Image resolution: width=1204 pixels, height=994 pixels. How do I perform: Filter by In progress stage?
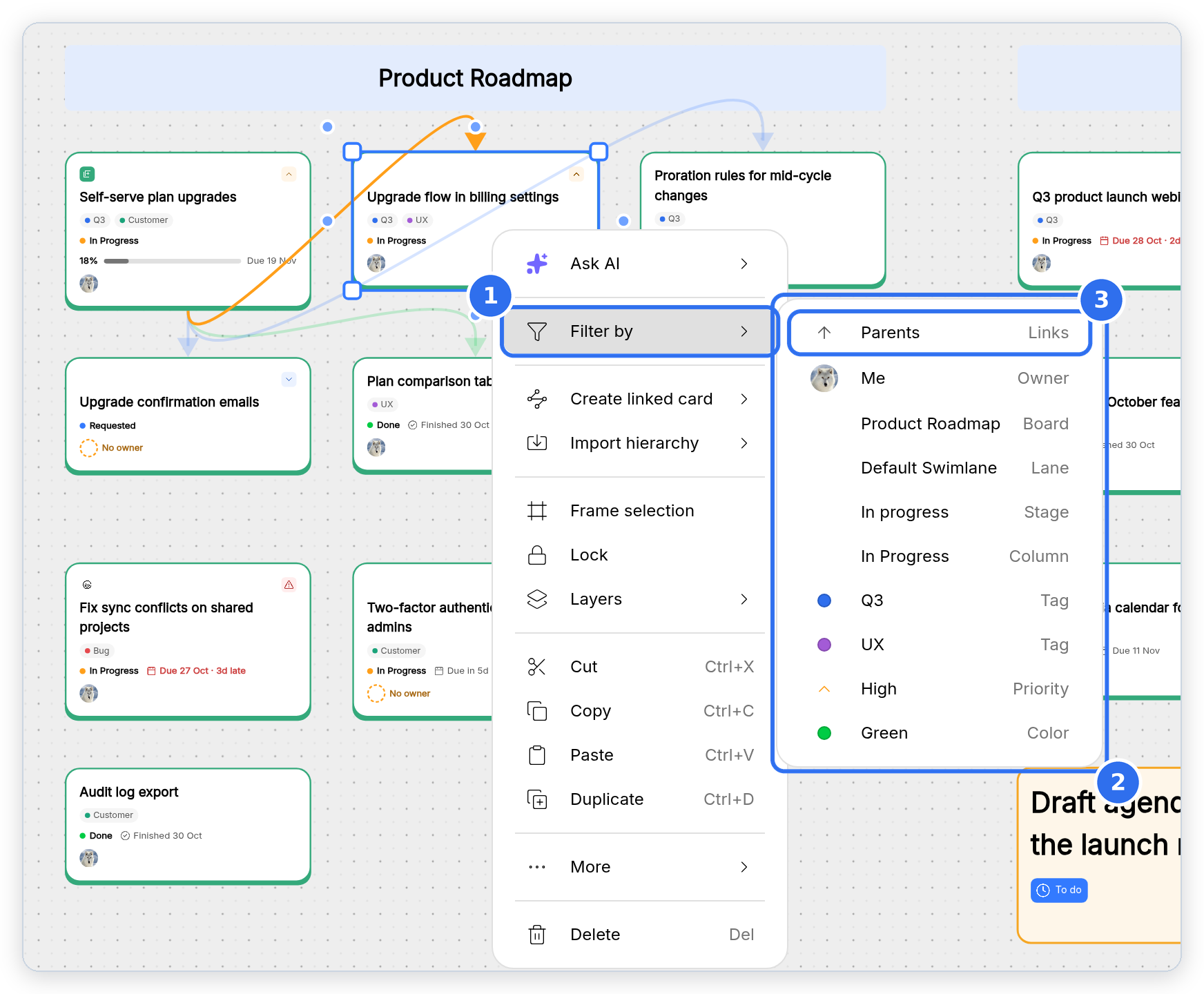coord(940,512)
